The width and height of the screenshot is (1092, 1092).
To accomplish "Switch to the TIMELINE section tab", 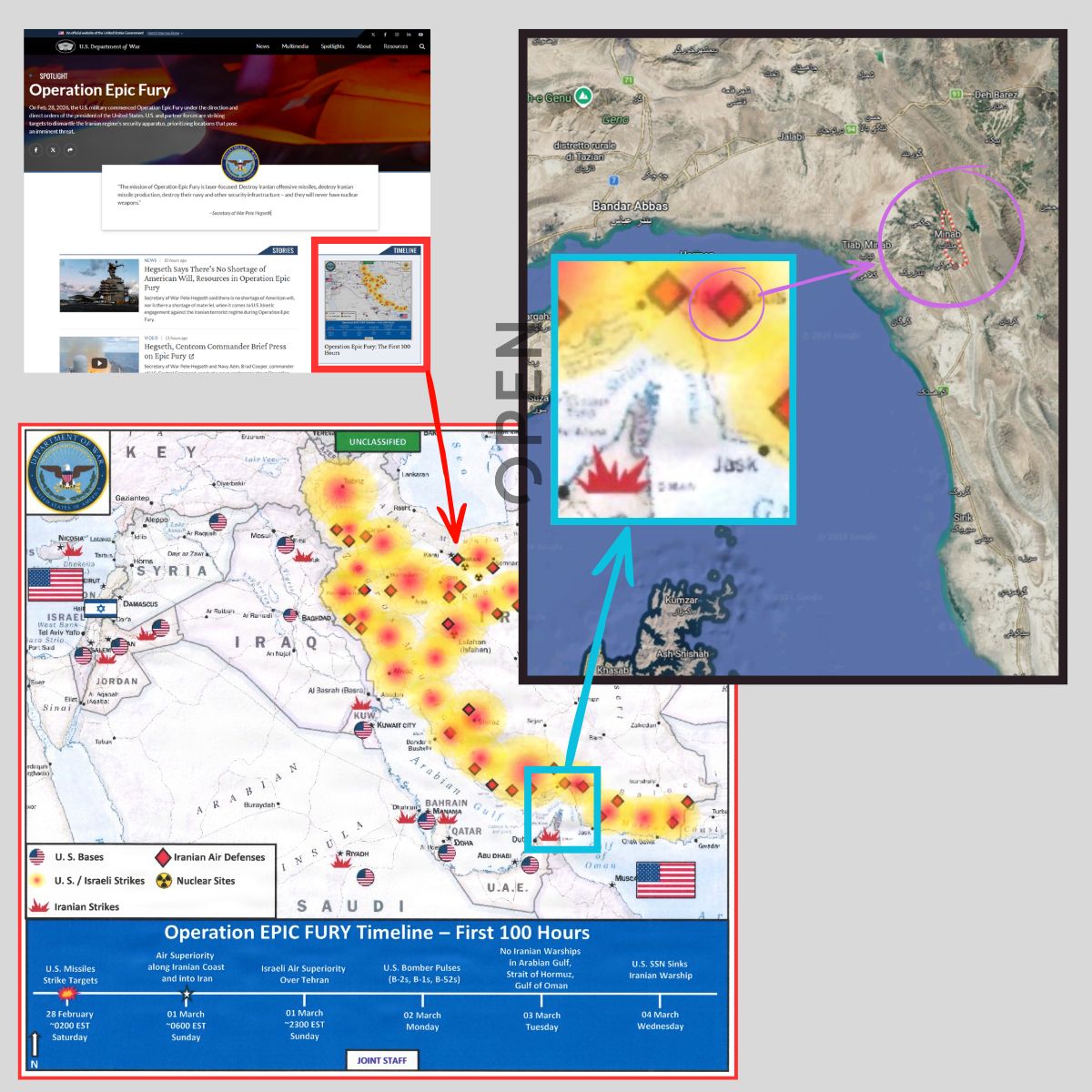I will [x=404, y=250].
